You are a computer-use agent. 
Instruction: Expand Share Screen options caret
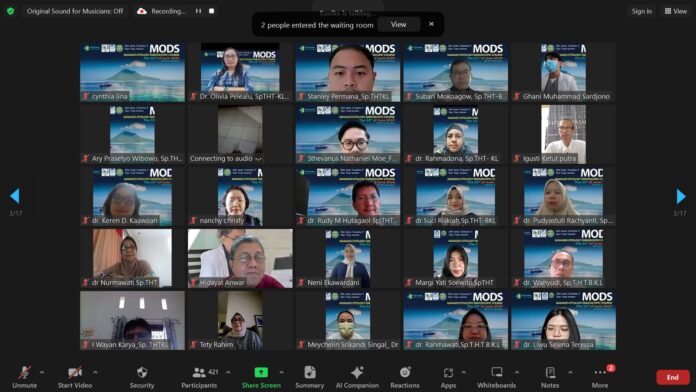(281, 372)
